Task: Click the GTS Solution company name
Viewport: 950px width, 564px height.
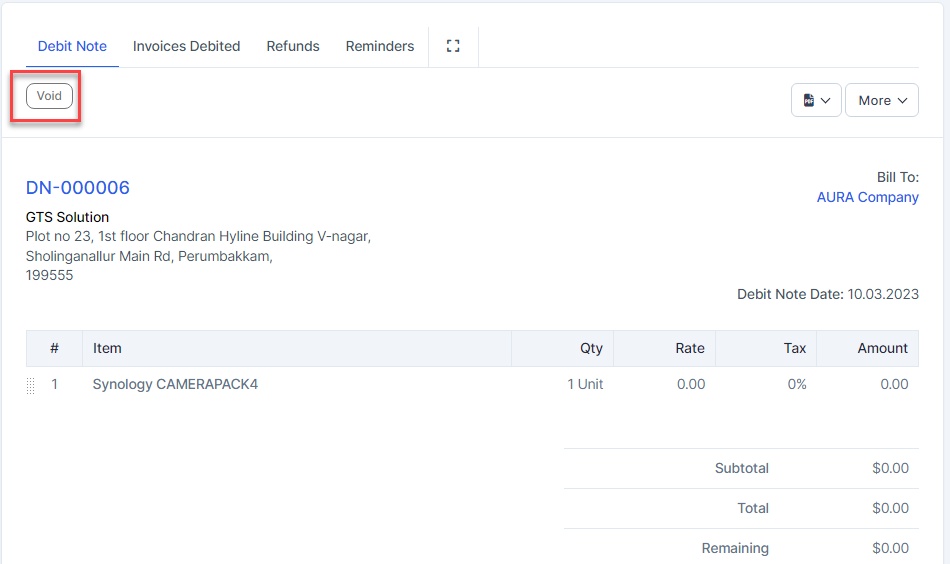Action: point(67,217)
